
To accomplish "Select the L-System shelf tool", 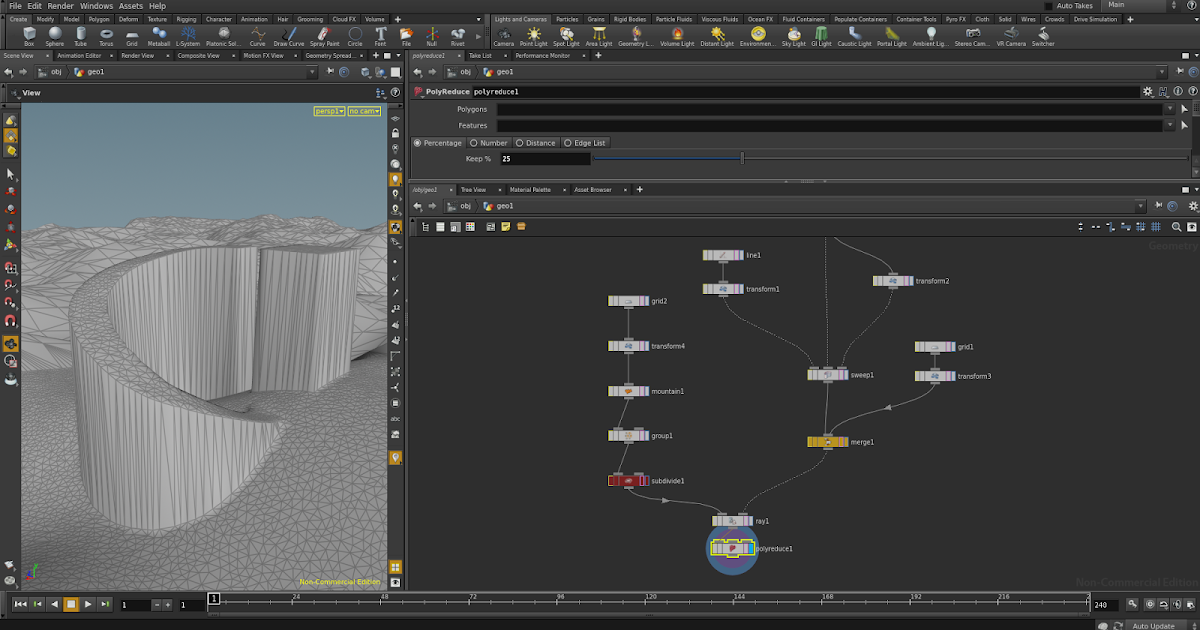I will [x=187, y=37].
